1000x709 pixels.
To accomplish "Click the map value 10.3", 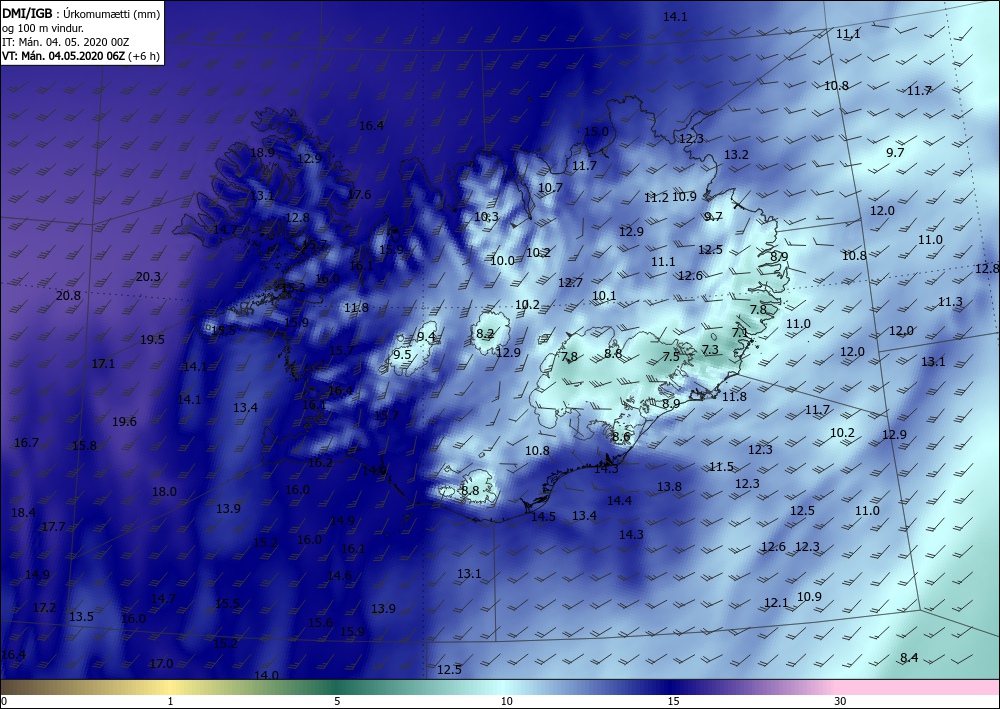I will (486, 217).
